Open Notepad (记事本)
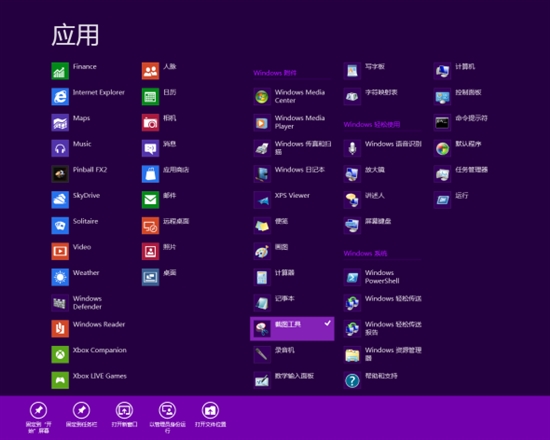 pos(274,303)
